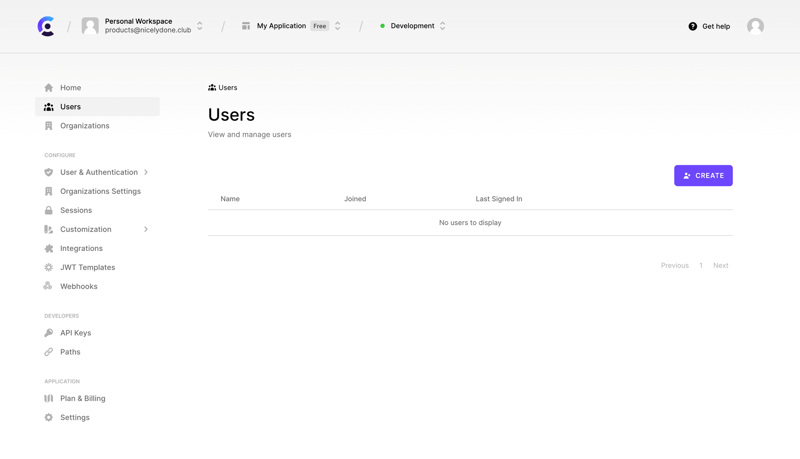Open the Development environment switcher

(442, 26)
